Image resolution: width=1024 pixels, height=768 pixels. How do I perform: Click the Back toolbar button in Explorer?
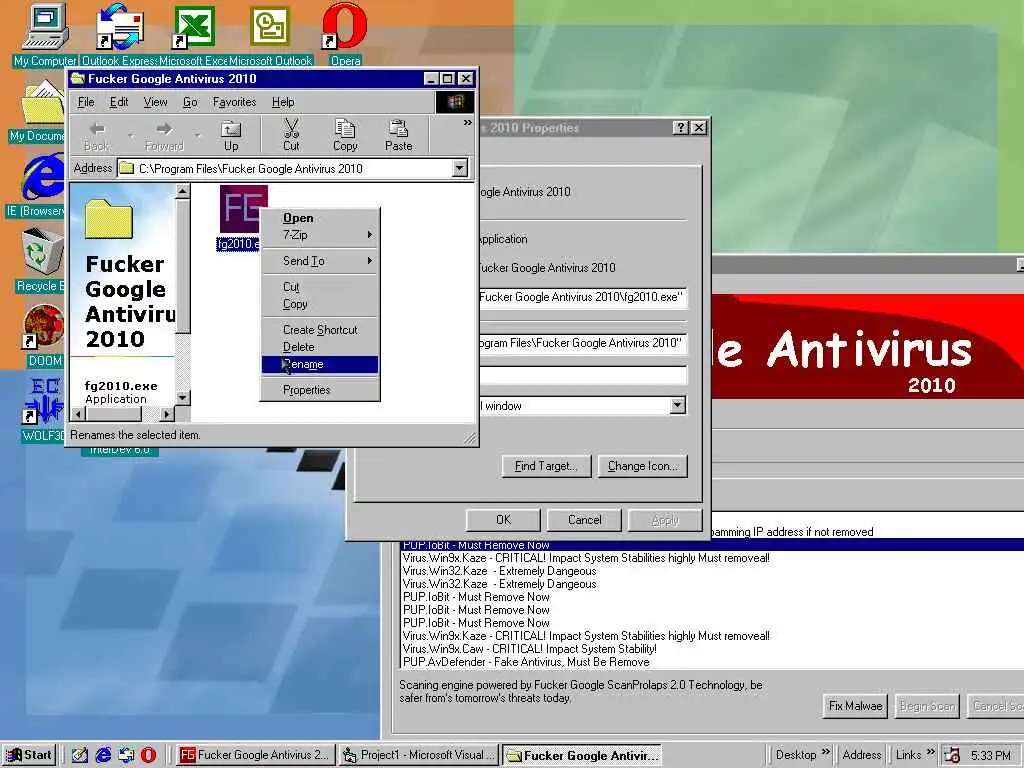coord(97,136)
